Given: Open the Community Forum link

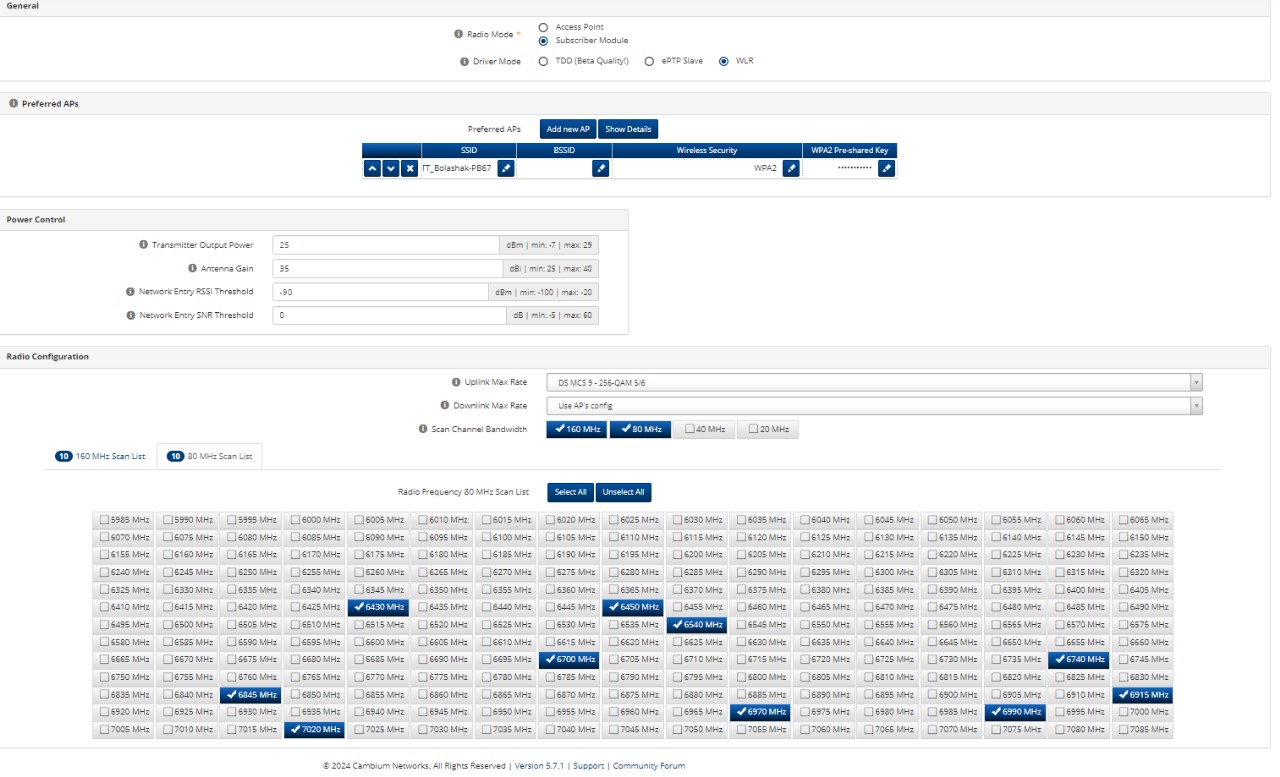Looking at the screenshot, I should (x=649, y=766).
